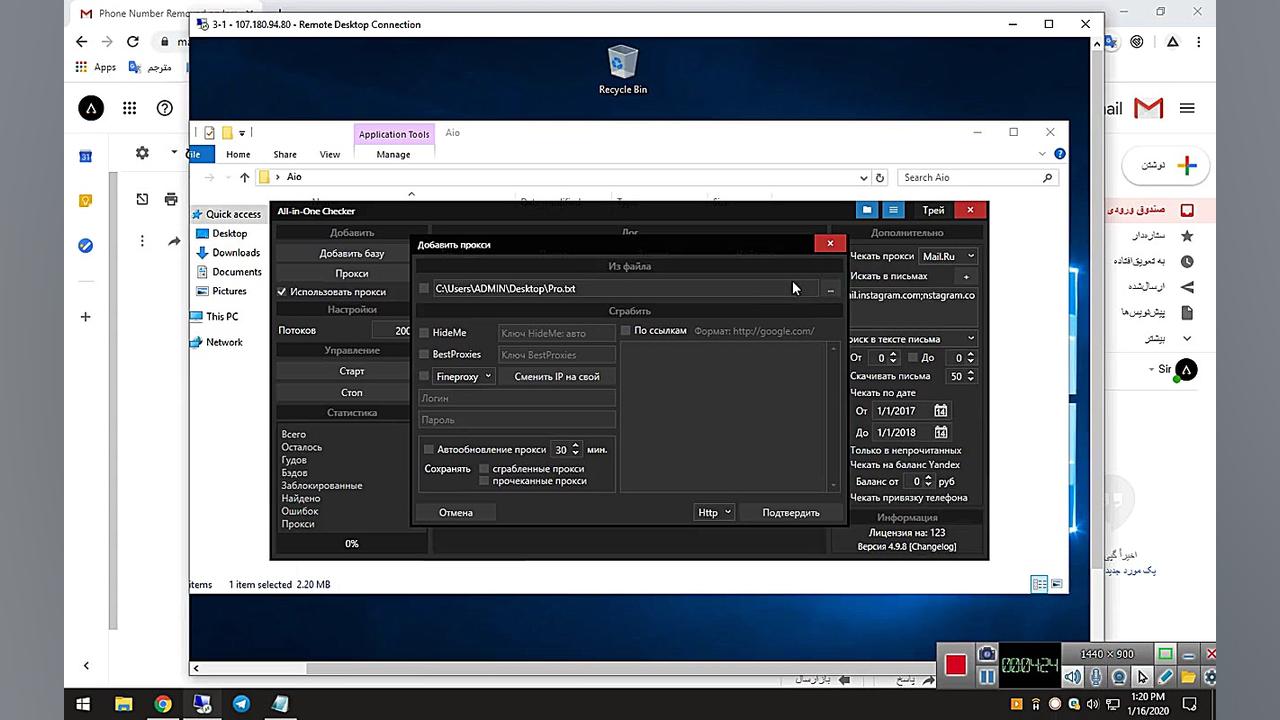
Task: Toggle the Использовать прокси checkbox
Action: (x=283, y=292)
